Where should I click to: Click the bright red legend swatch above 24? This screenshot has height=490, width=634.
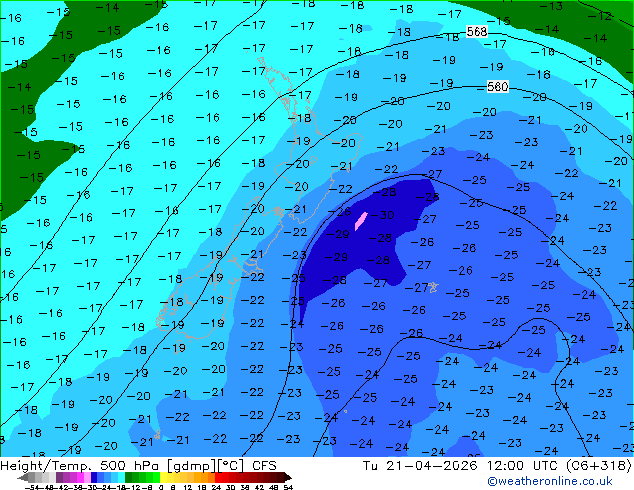(219, 477)
